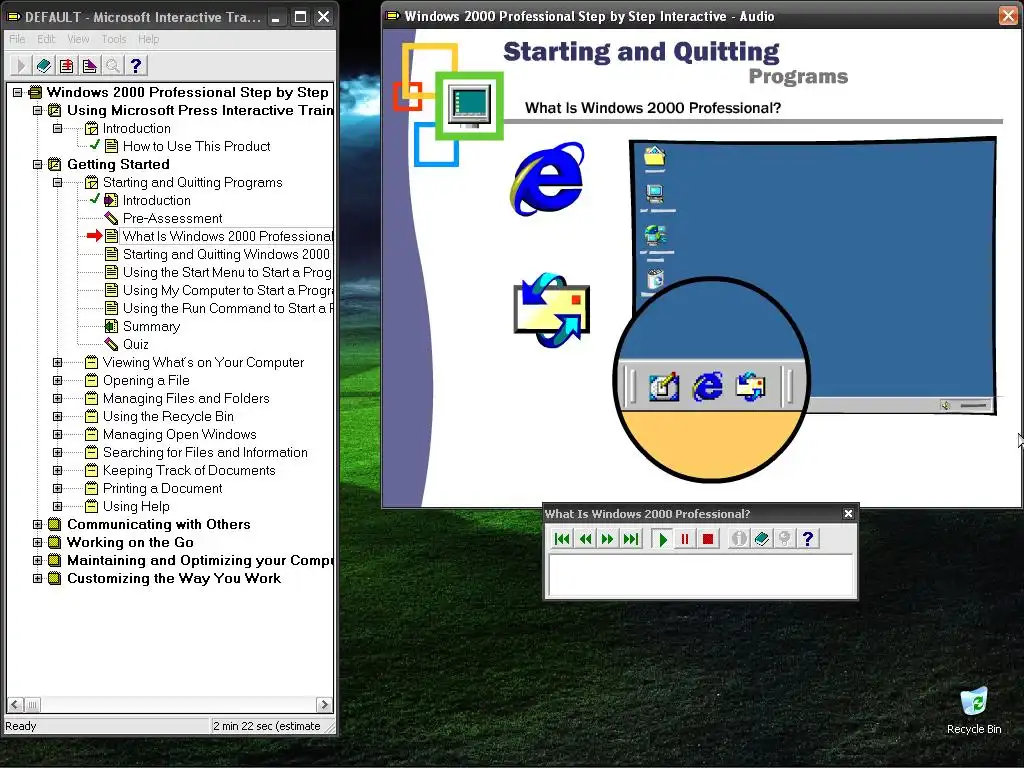Open the Edit menu
1024x768 pixels.
click(46, 39)
